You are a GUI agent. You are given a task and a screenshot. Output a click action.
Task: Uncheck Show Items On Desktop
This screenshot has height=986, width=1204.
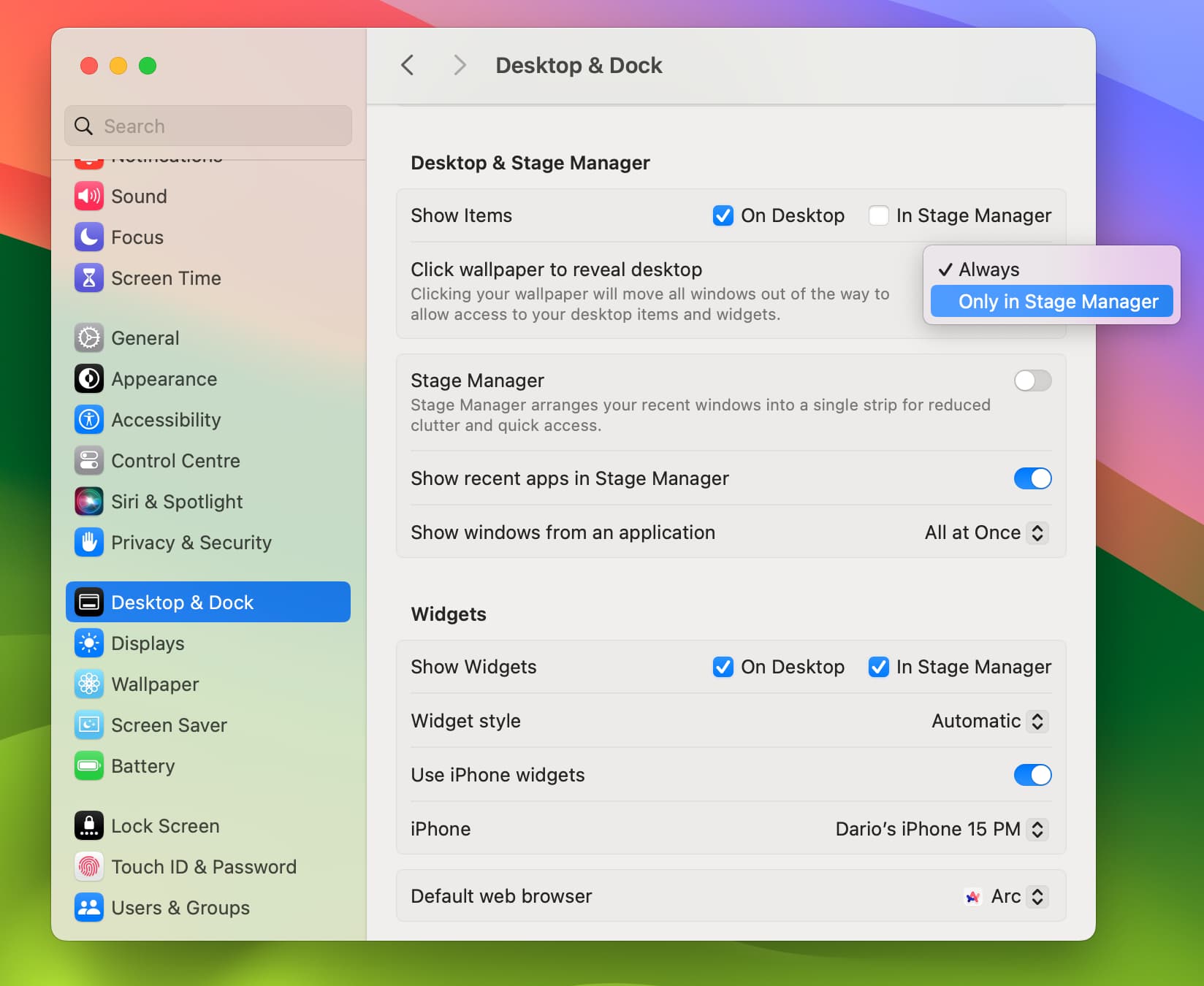(723, 215)
